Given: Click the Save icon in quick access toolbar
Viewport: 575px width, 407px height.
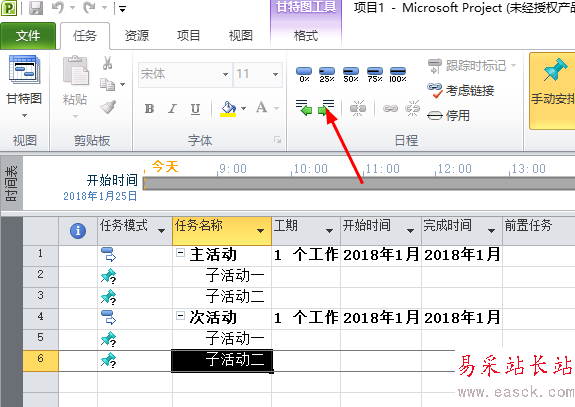Looking at the screenshot, I should pos(36,8).
